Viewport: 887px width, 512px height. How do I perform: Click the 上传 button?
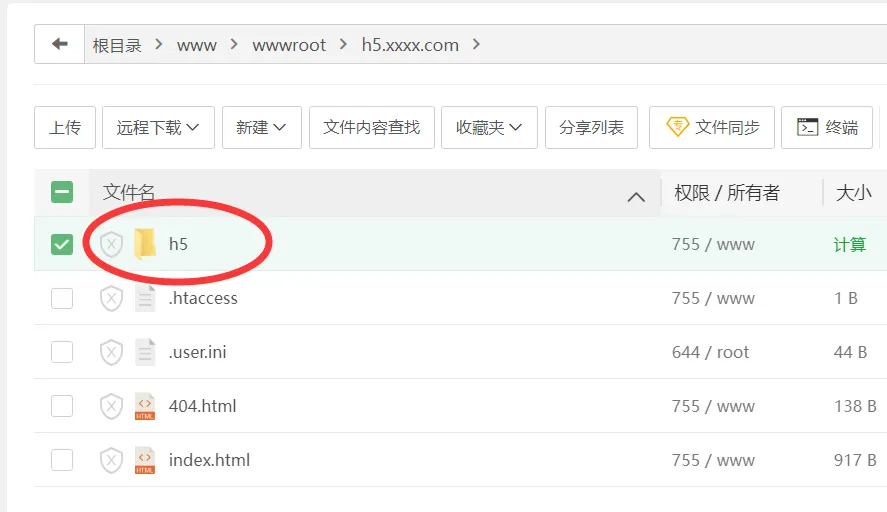[x=65, y=128]
